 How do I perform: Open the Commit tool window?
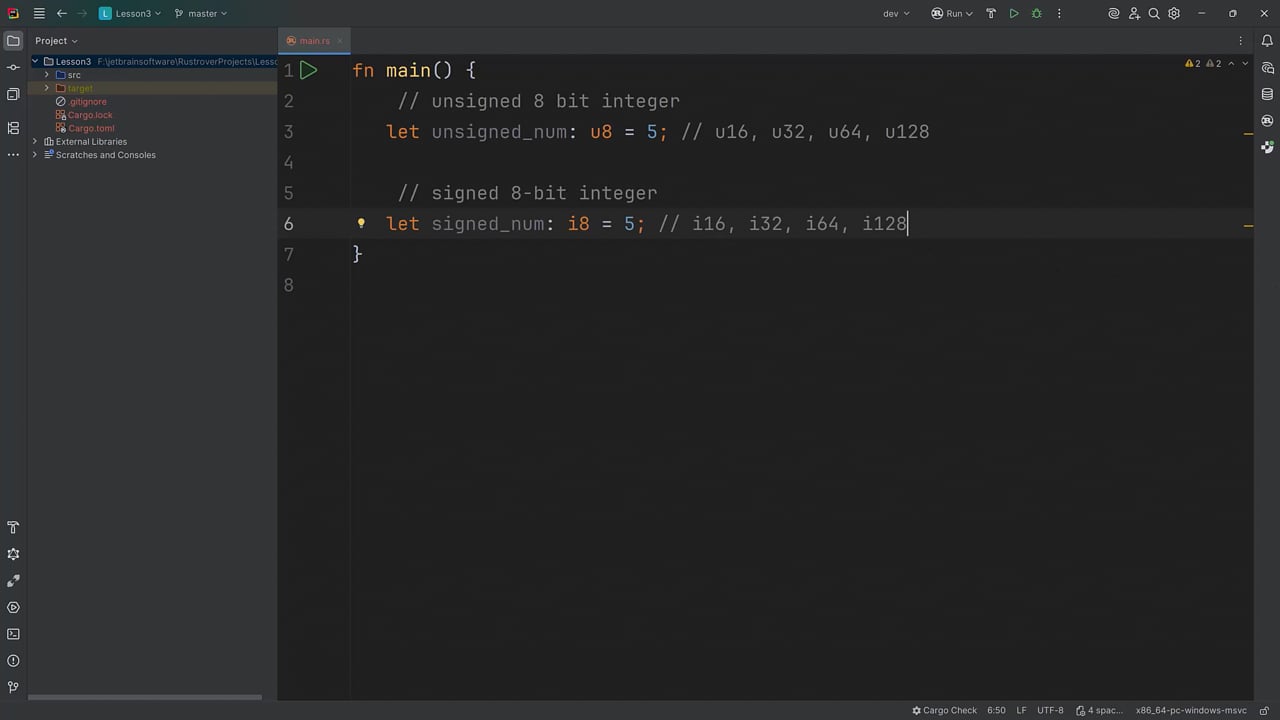pos(13,67)
